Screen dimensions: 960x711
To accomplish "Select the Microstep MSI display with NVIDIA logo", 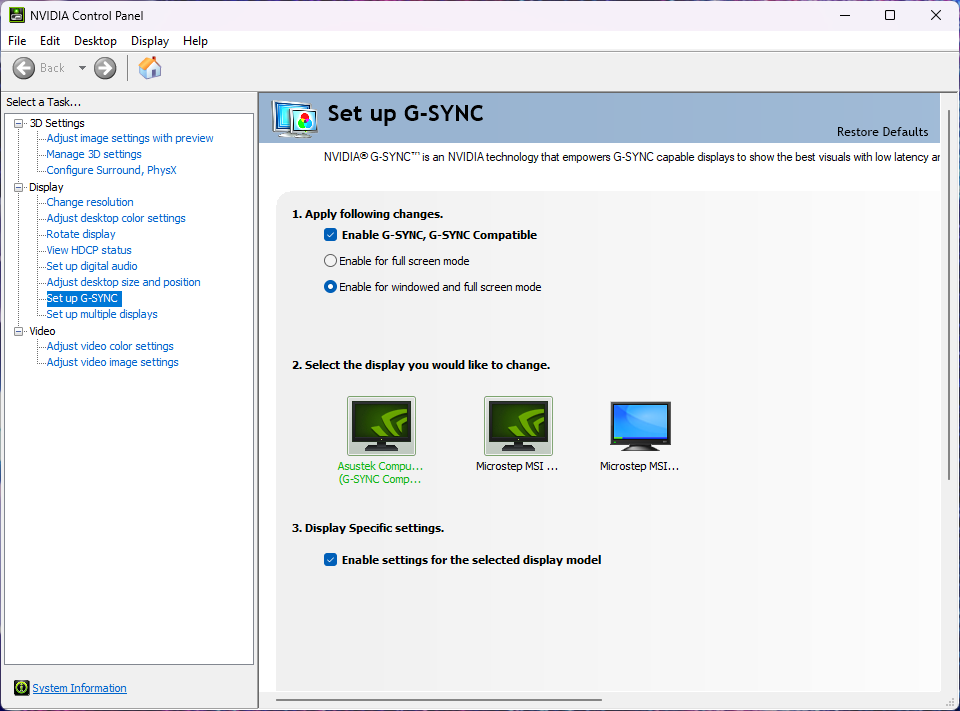I will 519,426.
